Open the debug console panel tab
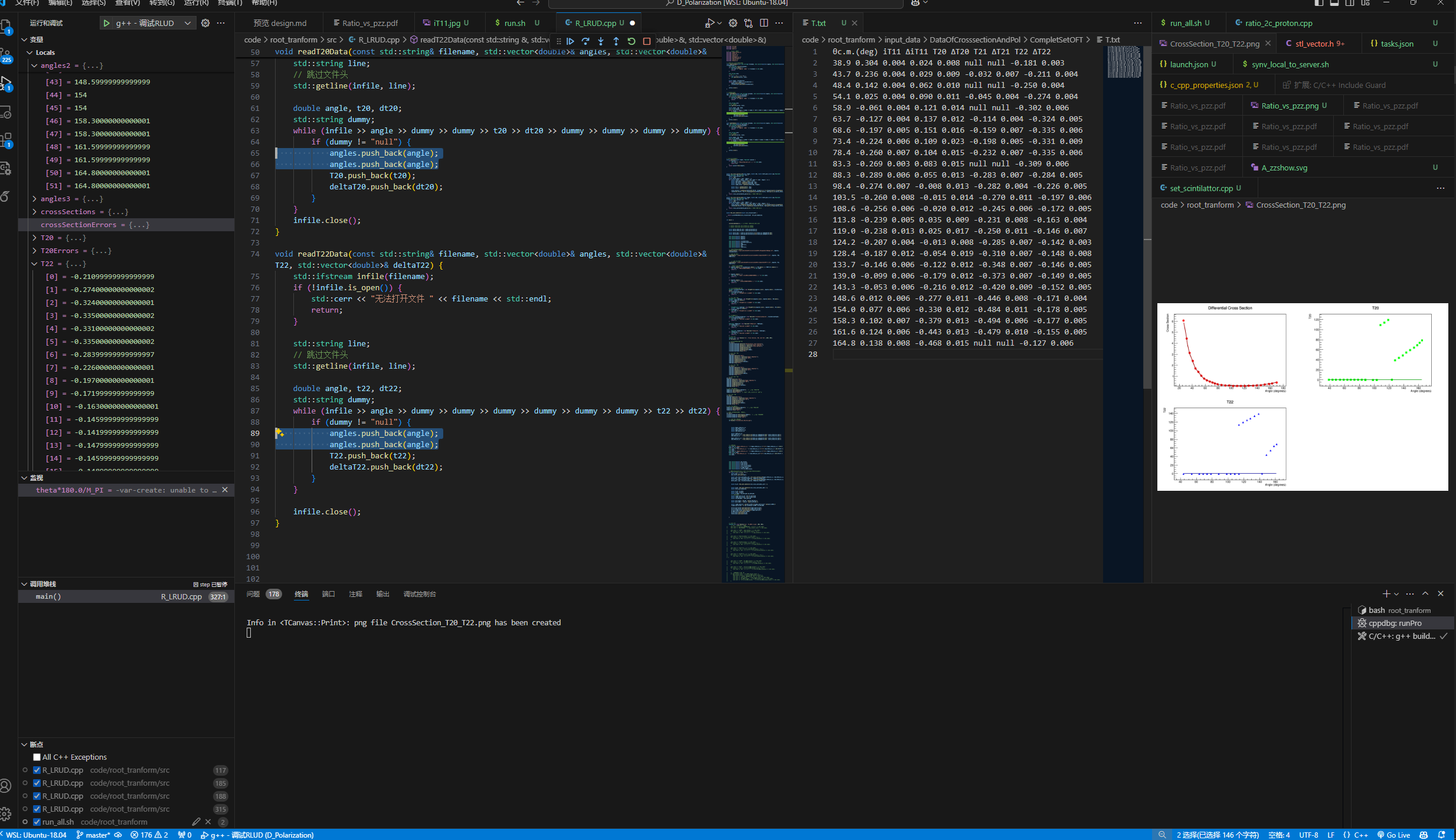Screen dimensions: 1456x840 (419, 594)
